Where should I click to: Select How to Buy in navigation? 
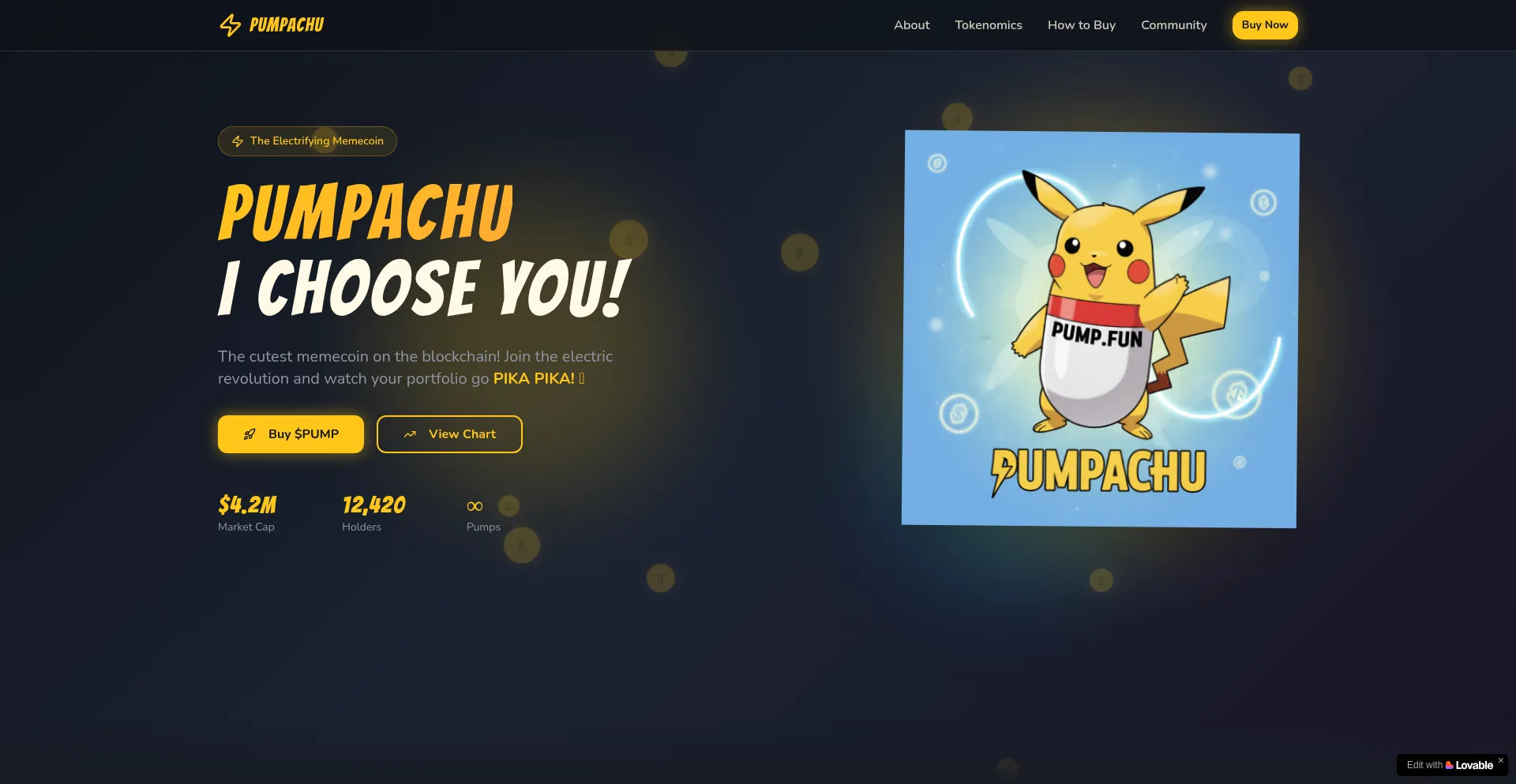1081,25
